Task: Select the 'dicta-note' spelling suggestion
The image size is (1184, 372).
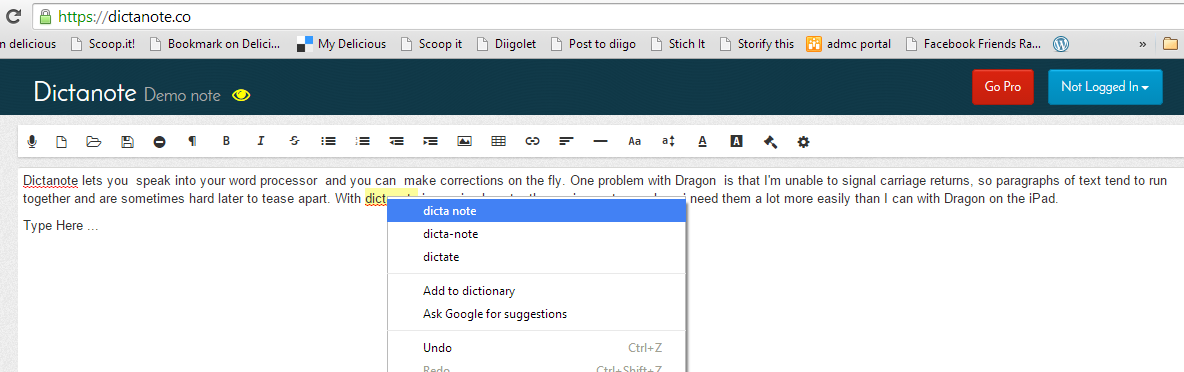Action: (x=537, y=234)
